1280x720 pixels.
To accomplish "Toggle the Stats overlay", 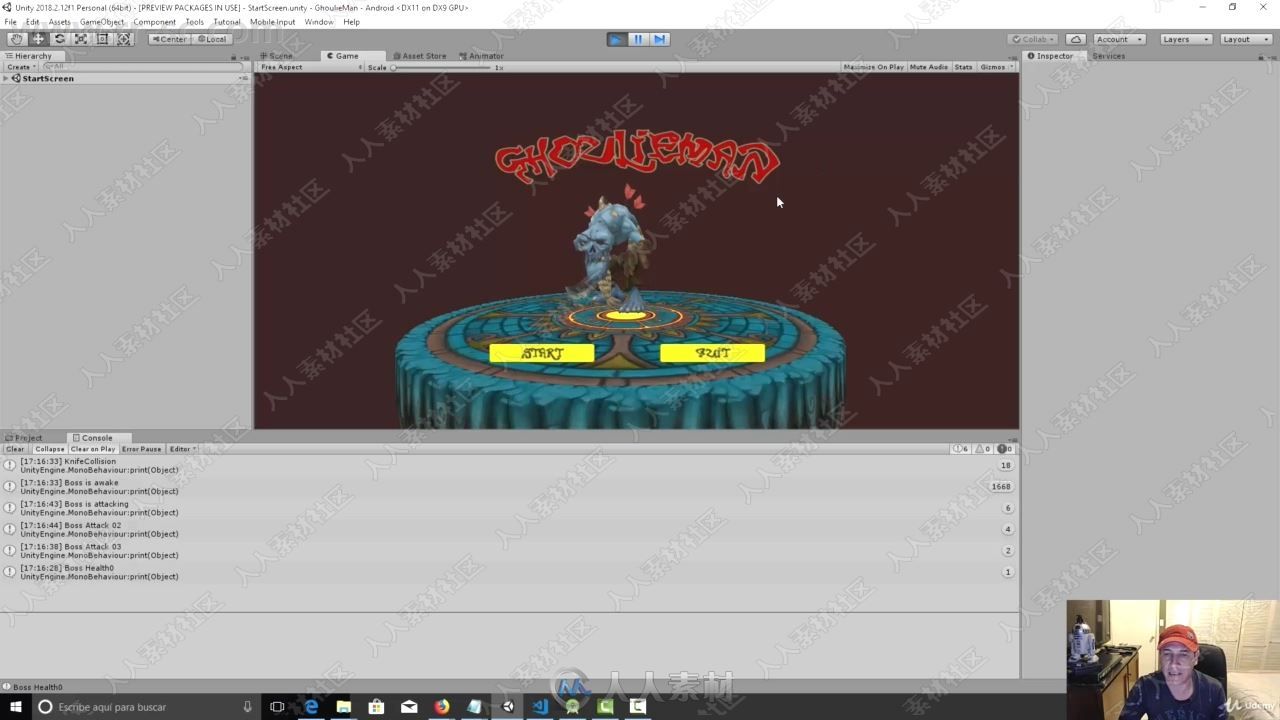I will tap(963, 67).
